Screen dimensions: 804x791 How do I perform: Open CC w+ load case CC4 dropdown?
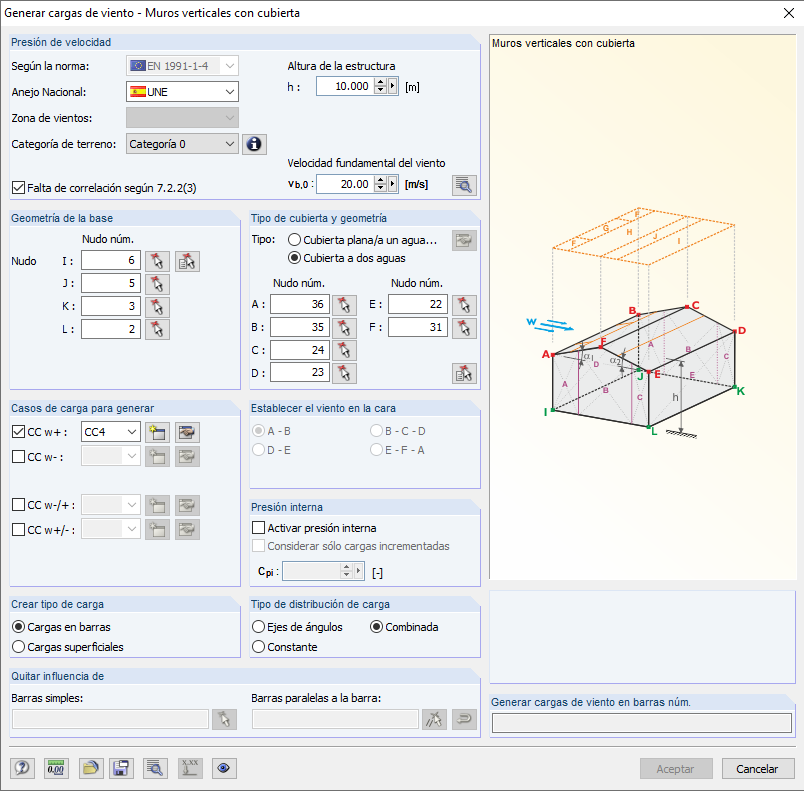click(x=111, y=432)
